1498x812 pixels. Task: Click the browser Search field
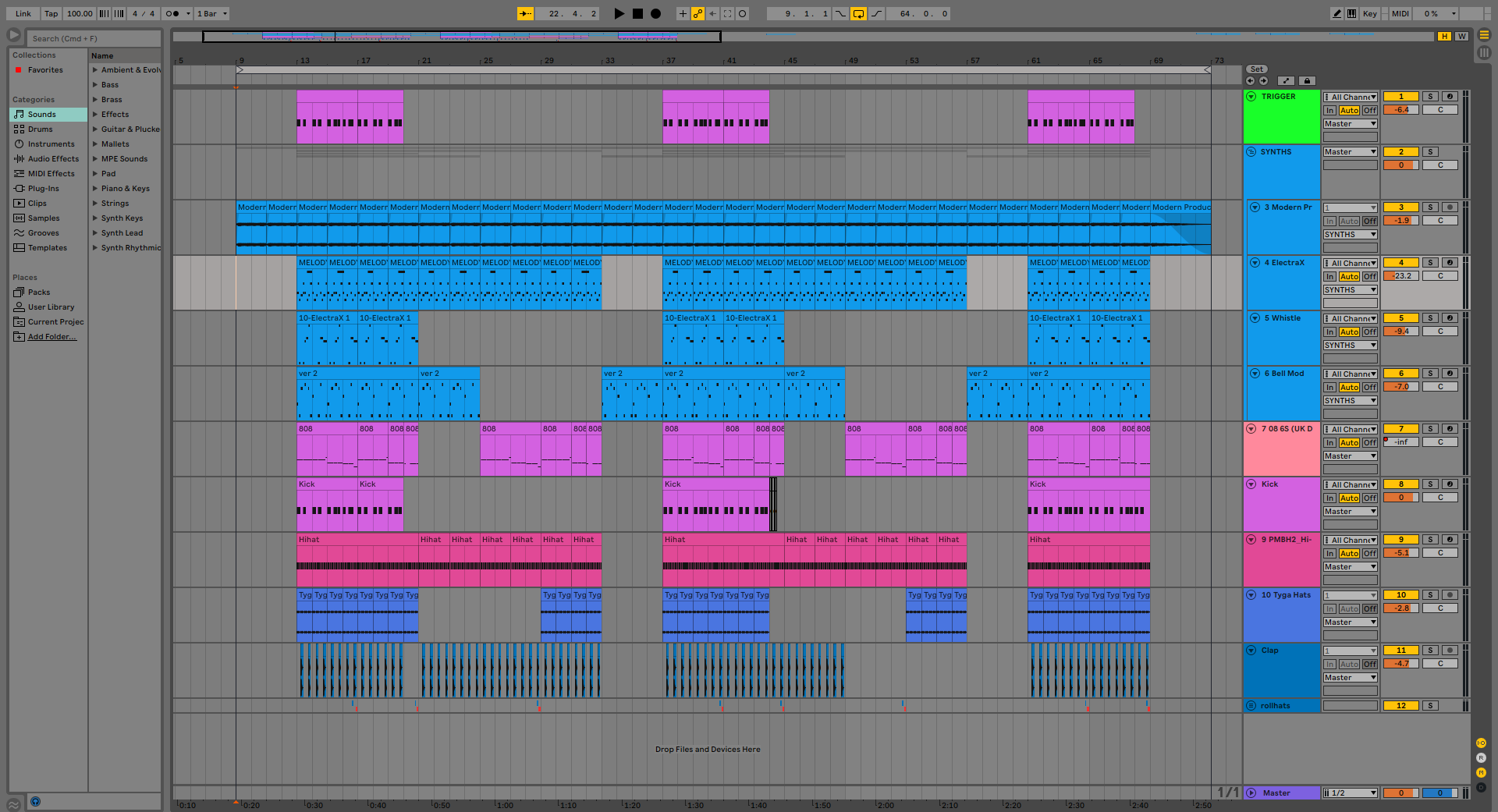[x=94, y=38]
